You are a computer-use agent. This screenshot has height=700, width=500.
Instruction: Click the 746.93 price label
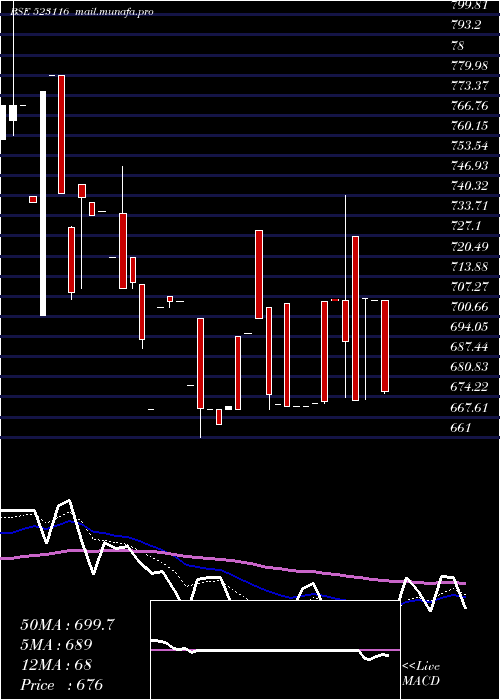[471, 166]
